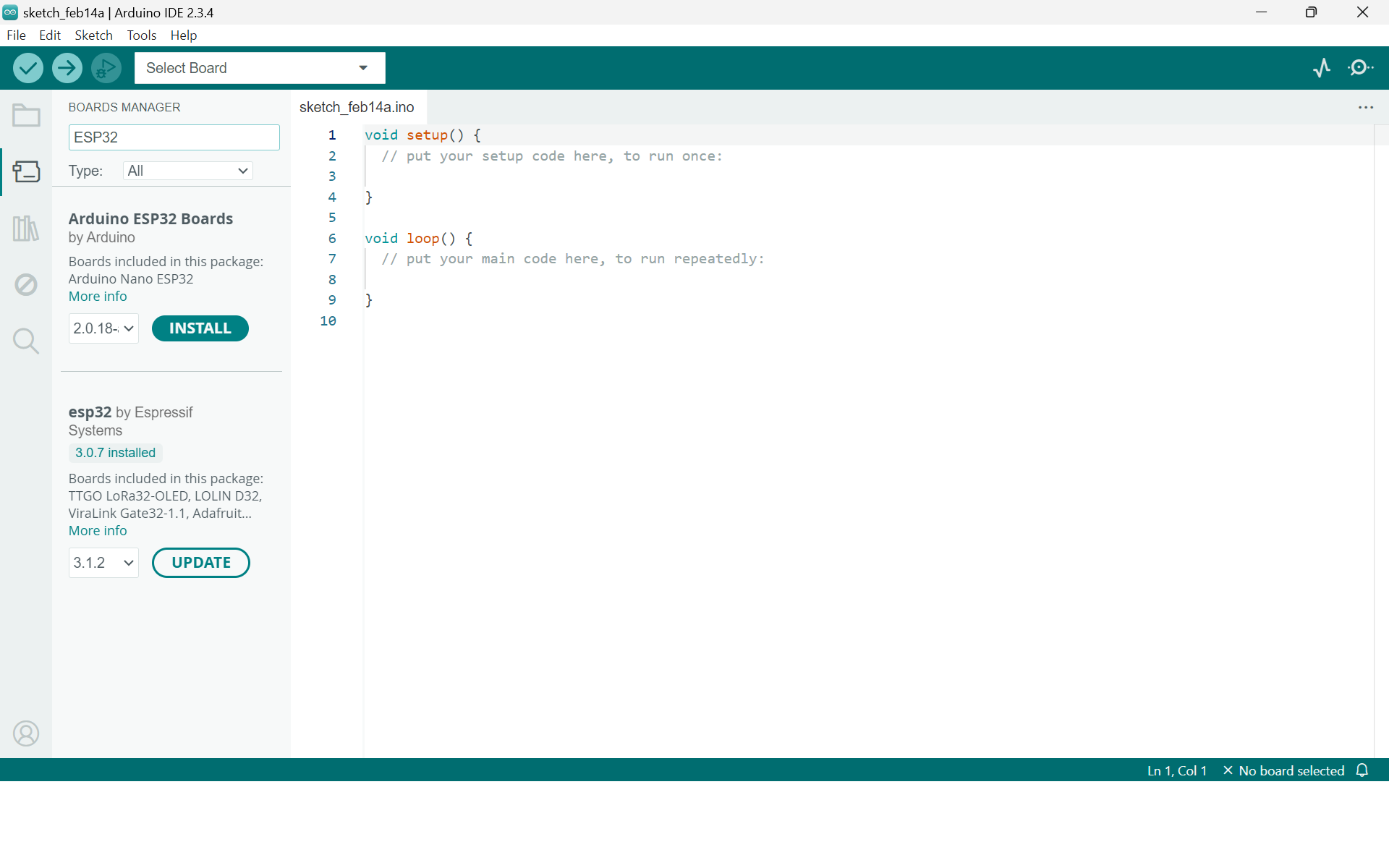Image resolution: width=1389 pixels, height=868 pixels.
Task: Click INSTALL for Arduino ESP32 Boards
Action: coord(200,328)
